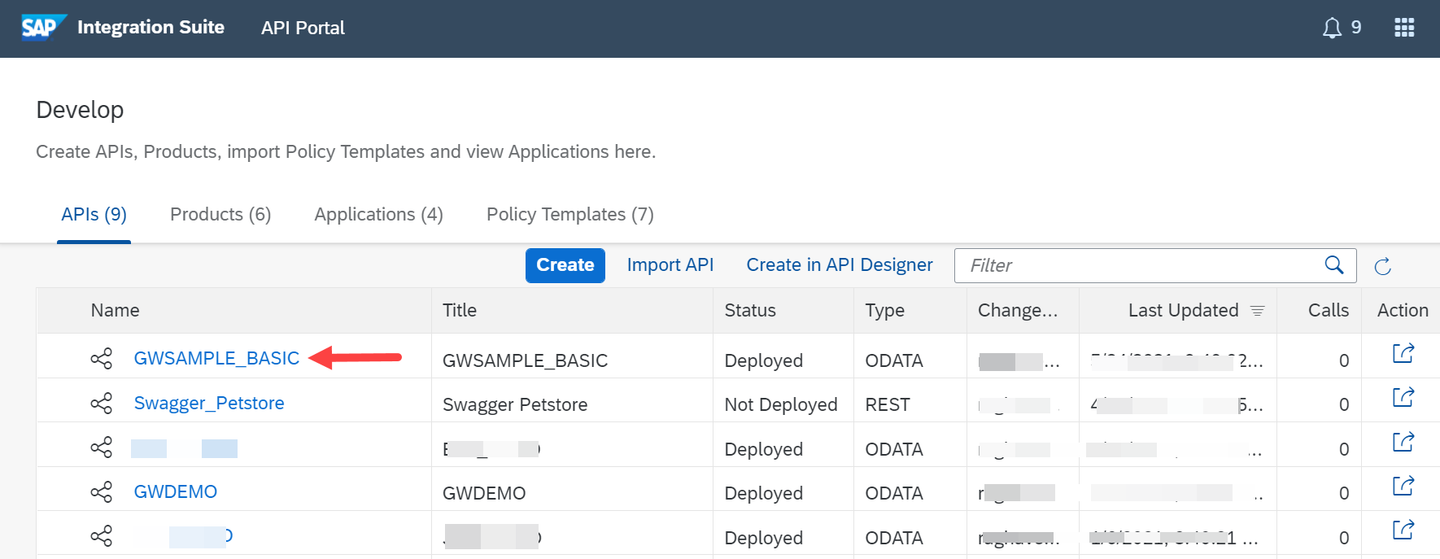Click the Create button
This screenshot has height=559, width=1440.
coord(565,265)
